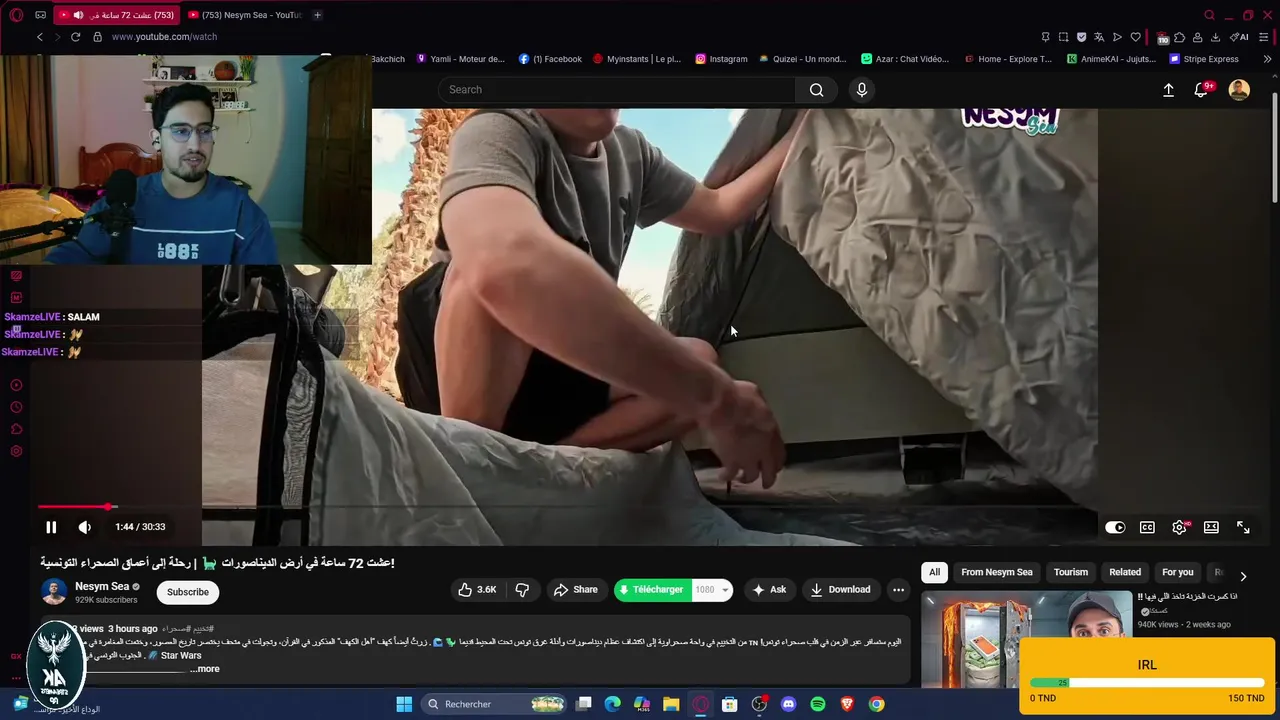The image size is (1280, 720).
Task: Open YouTube notifications bell
Action: [1201, 90]
